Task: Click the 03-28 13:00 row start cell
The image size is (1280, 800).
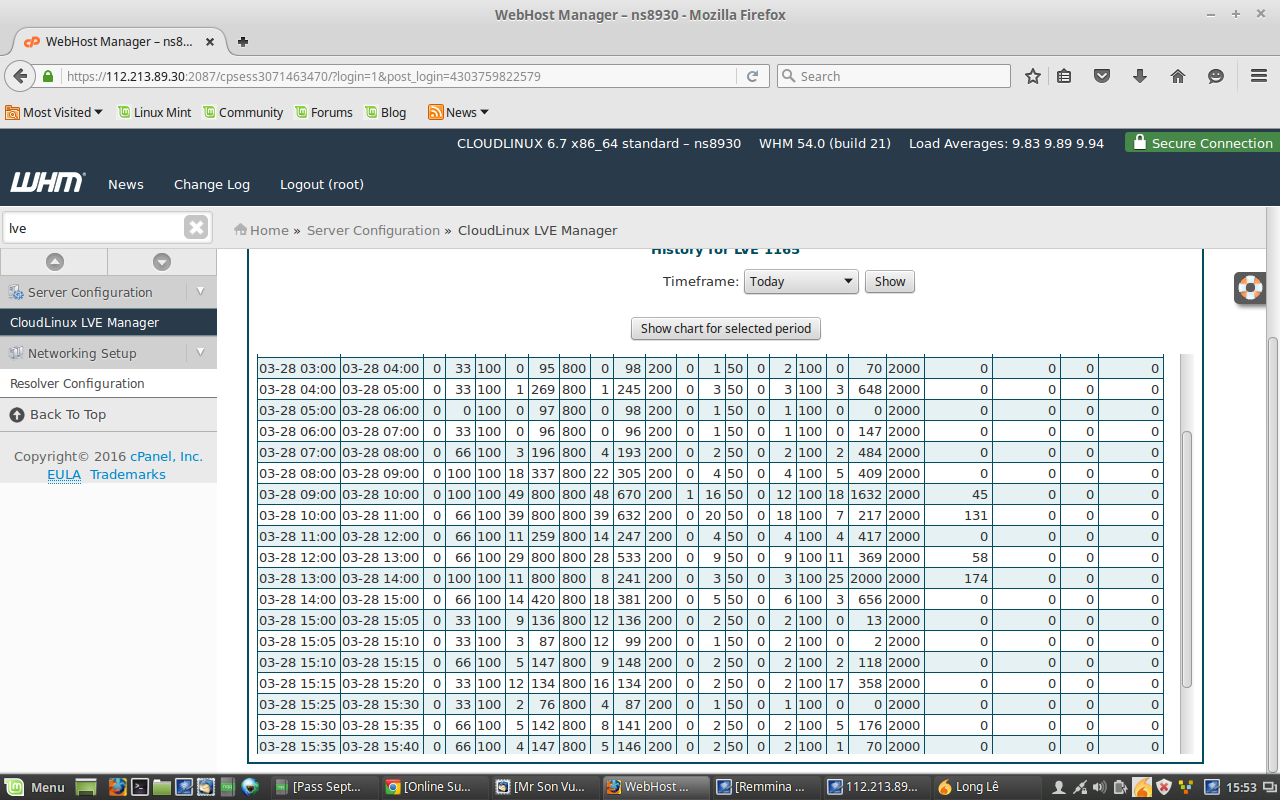Action: [x=298, y=578]
